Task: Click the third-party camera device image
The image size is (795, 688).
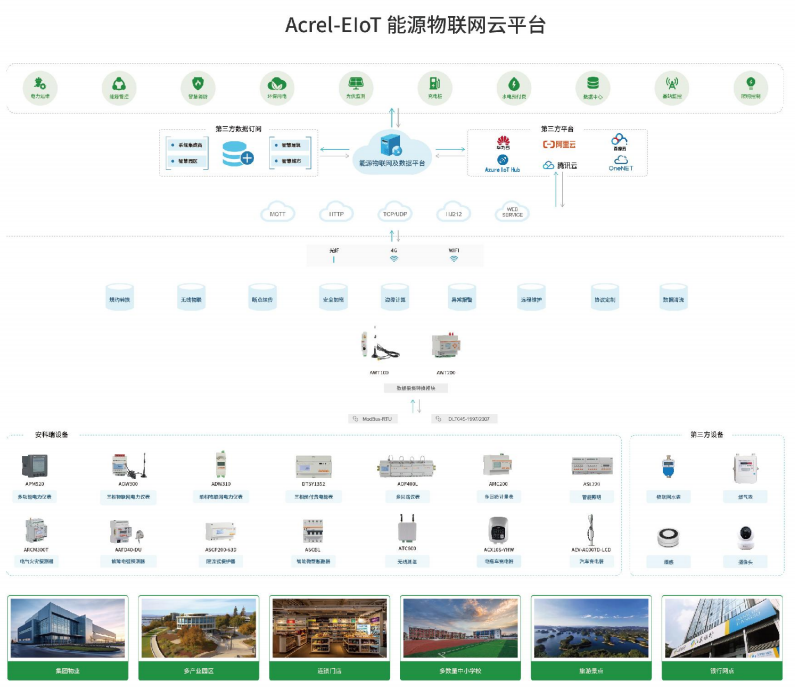Action: pyautogui.click(x=744, y=538)
